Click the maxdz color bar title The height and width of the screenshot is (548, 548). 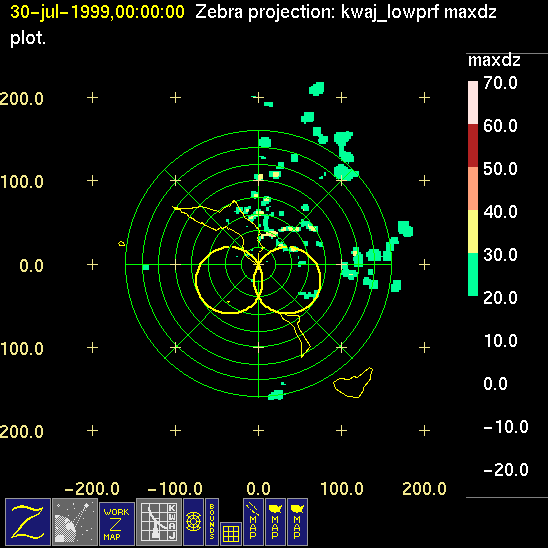click(x=494, y=60)
